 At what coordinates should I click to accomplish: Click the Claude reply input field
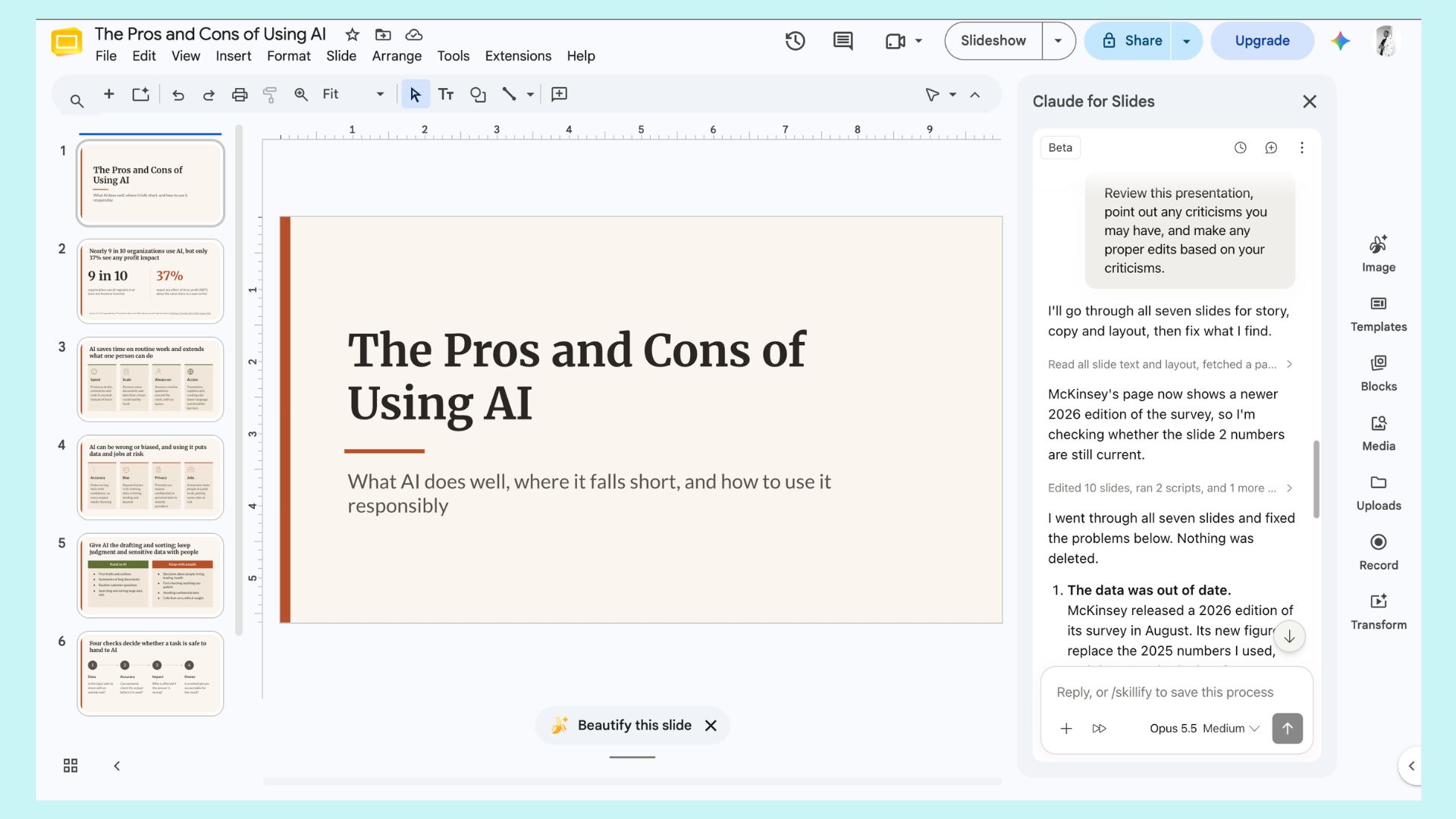tap(1175, 692)
